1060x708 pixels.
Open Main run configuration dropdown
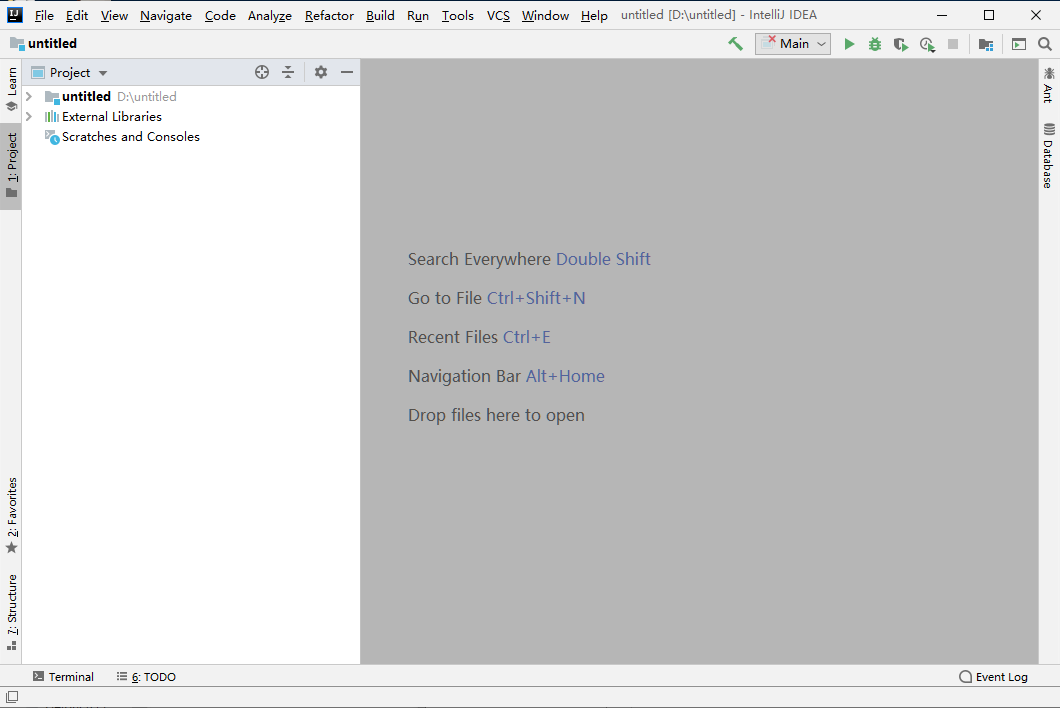point(793,44)
